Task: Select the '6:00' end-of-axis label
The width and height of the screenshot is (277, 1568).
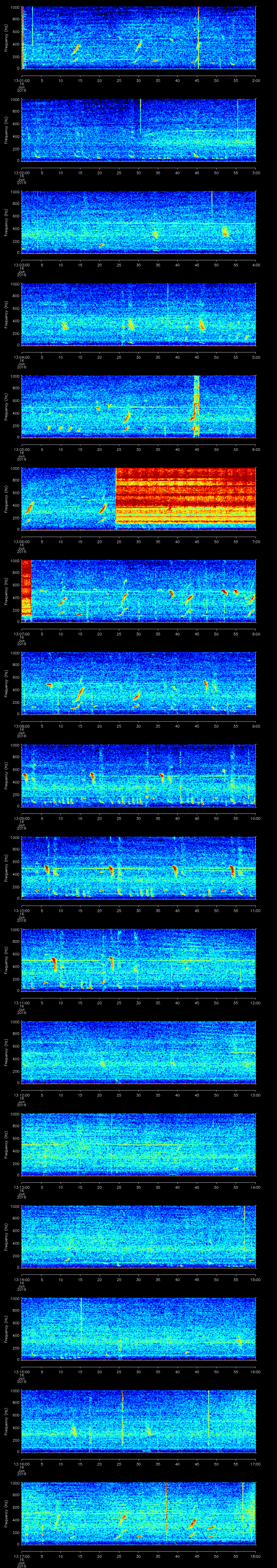Action: coord(256,449)
